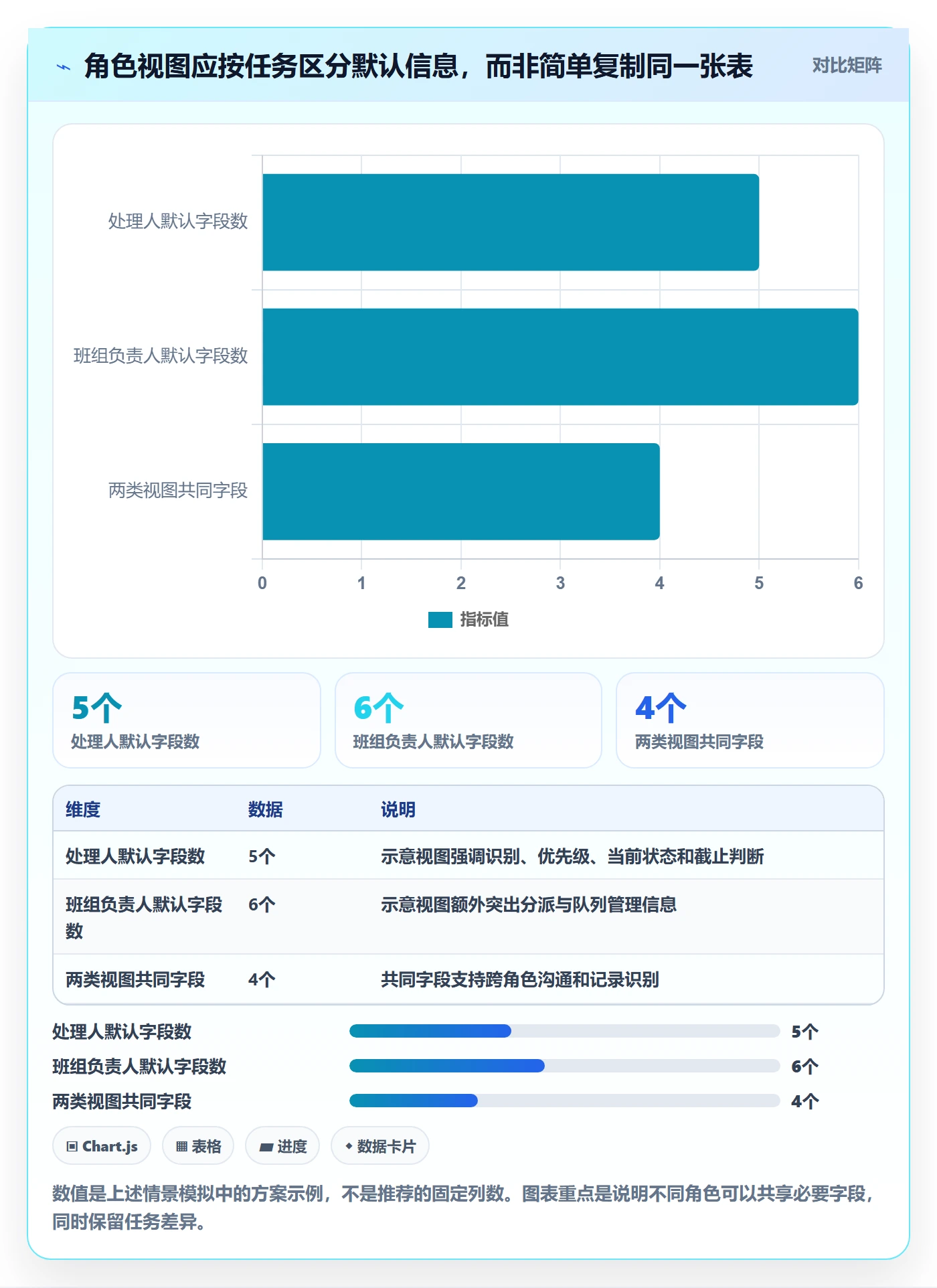Viewport: 937px width, 1288px height.
Task: Click table cell 班组负责人默认字段数
Action: 144,918
